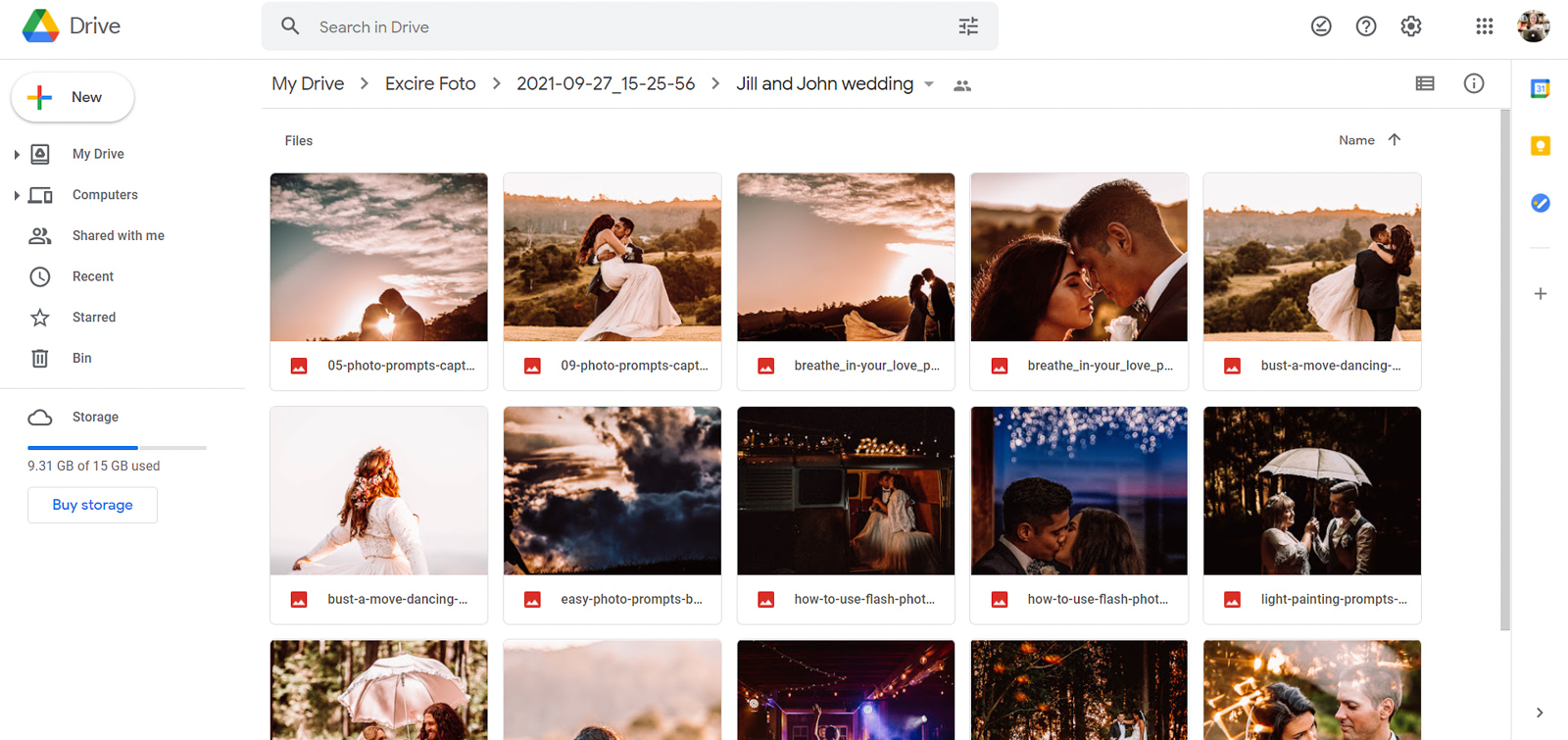Open the account profile avatar
Image resolution: width=1568 pixels, height=740 pixels.
pos(1534,26)
